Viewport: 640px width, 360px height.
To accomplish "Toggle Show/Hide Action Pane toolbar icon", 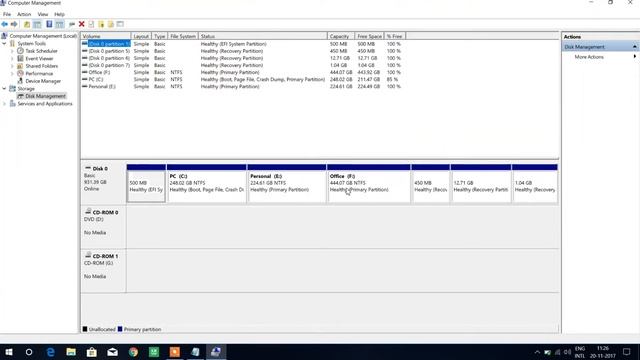I will (60, 24).
